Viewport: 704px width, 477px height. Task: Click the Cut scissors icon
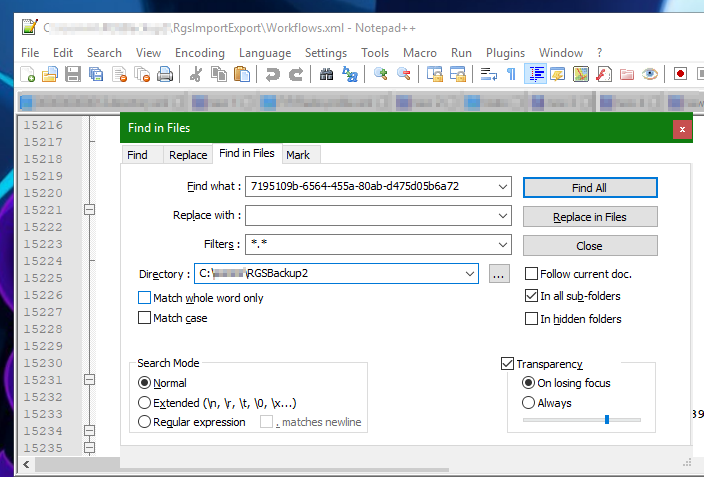click(x=196, y=74)
